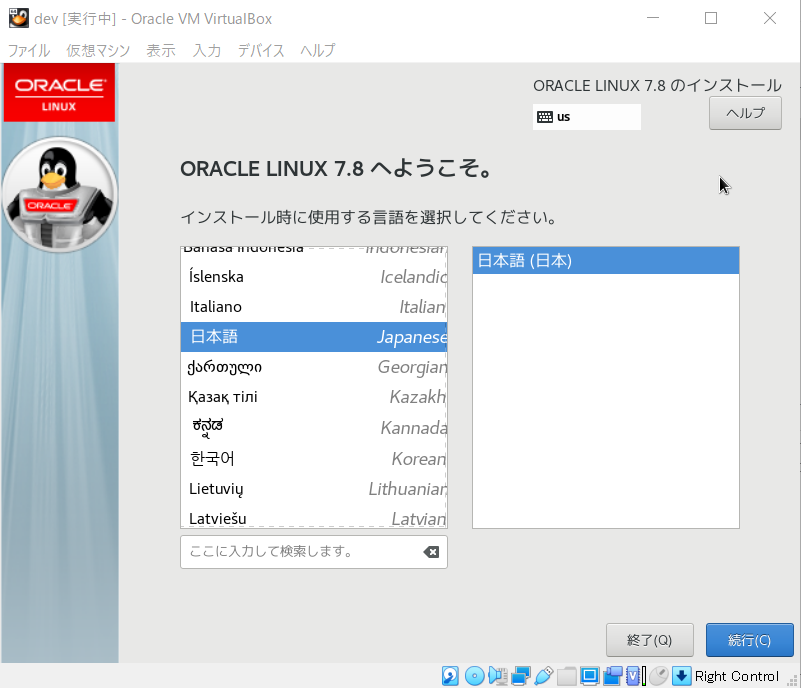Click the network adapter status icon
Screen dimensions: 801x688
[x=521, y=676]
